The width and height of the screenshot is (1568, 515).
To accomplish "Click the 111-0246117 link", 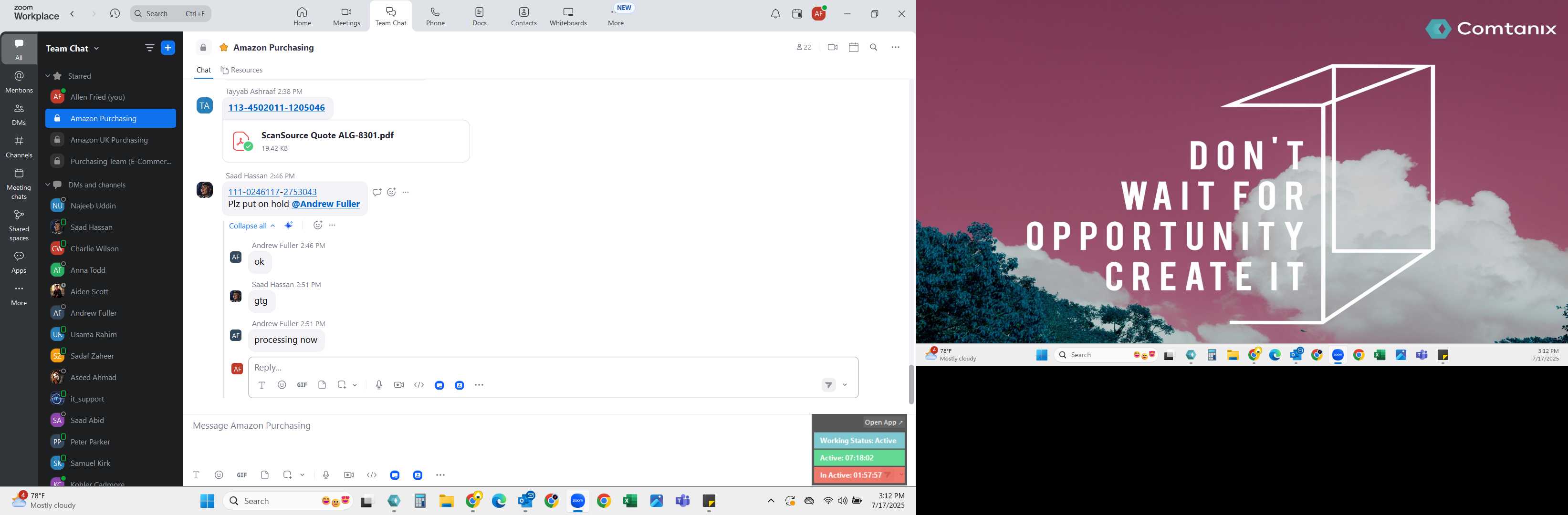I will (254, 192).
